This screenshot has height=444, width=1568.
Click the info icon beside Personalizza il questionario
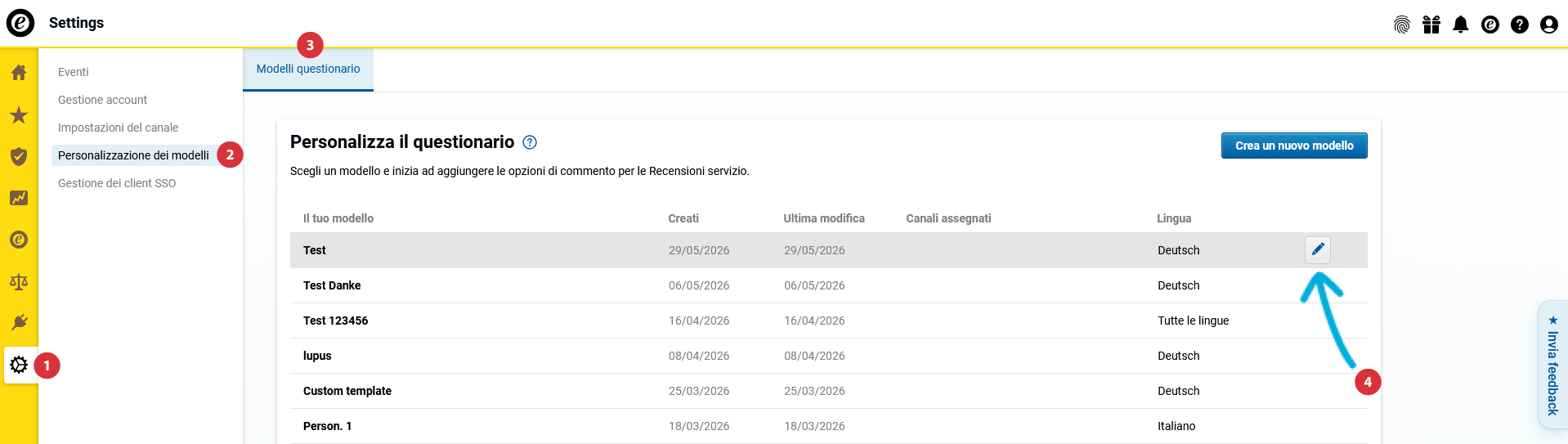[x=530, y=142]
